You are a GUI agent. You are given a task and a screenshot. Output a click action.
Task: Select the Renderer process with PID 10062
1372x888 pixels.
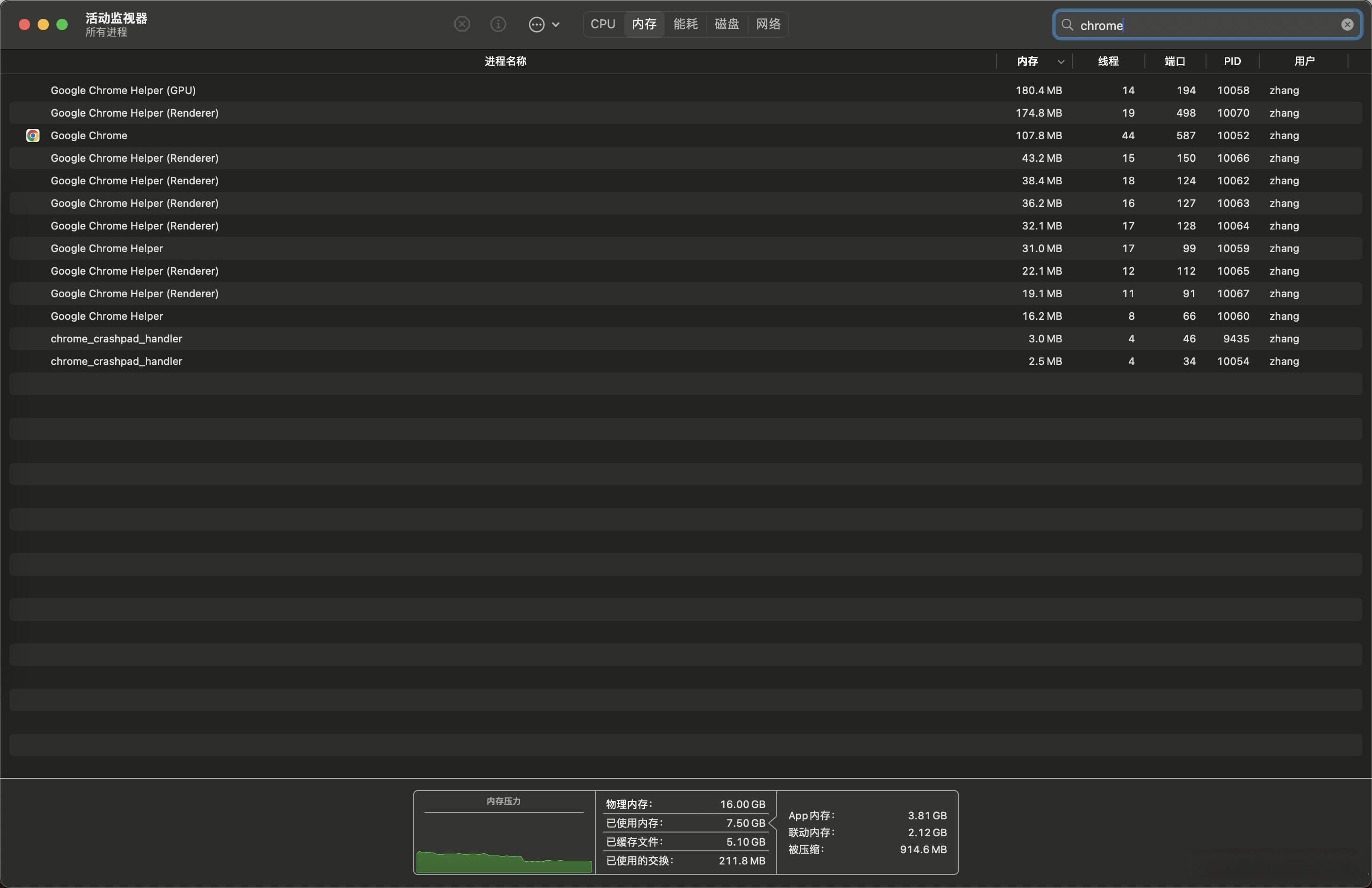[x=686, y=181]
